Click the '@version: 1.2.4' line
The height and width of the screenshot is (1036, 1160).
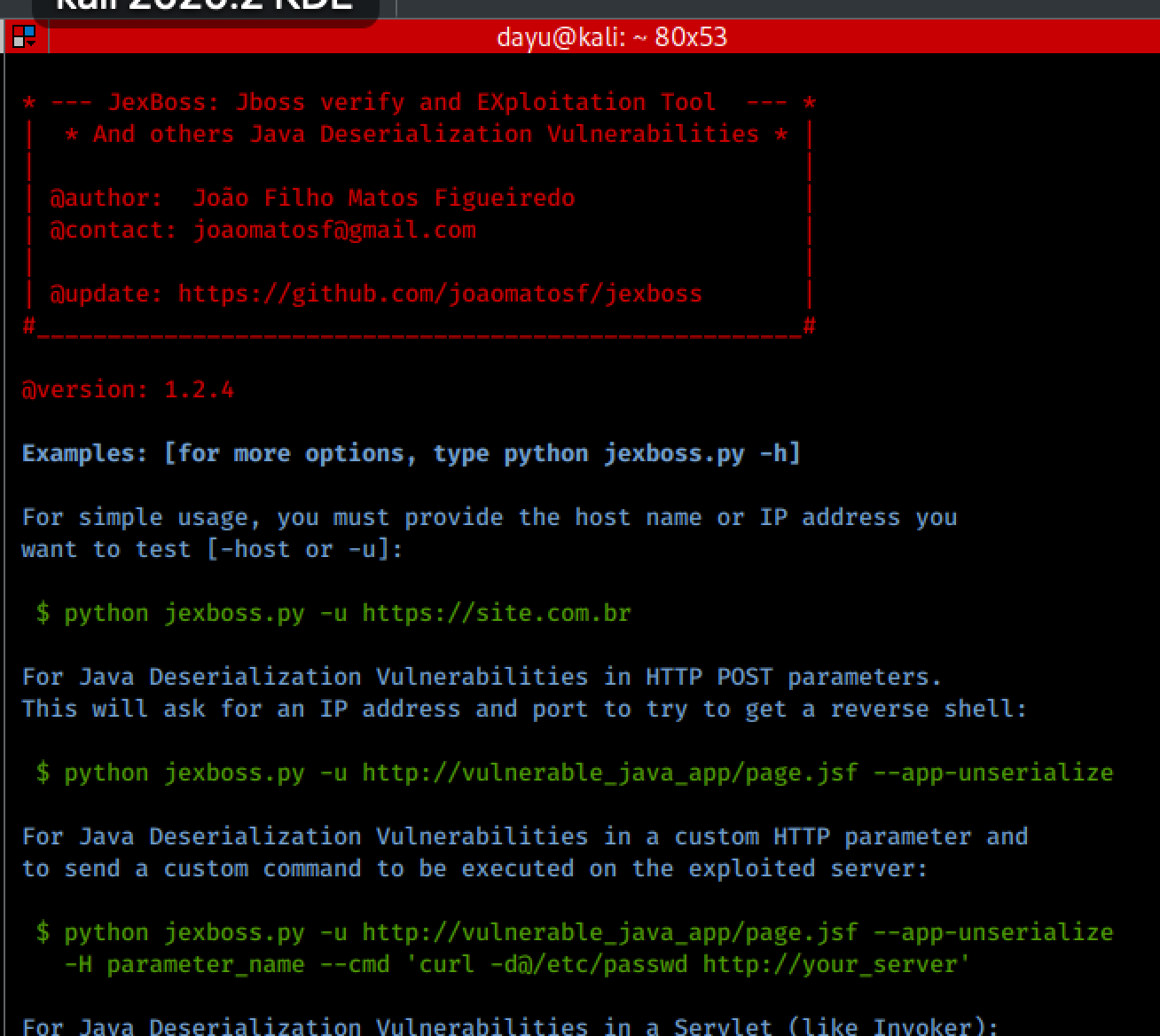128,389
